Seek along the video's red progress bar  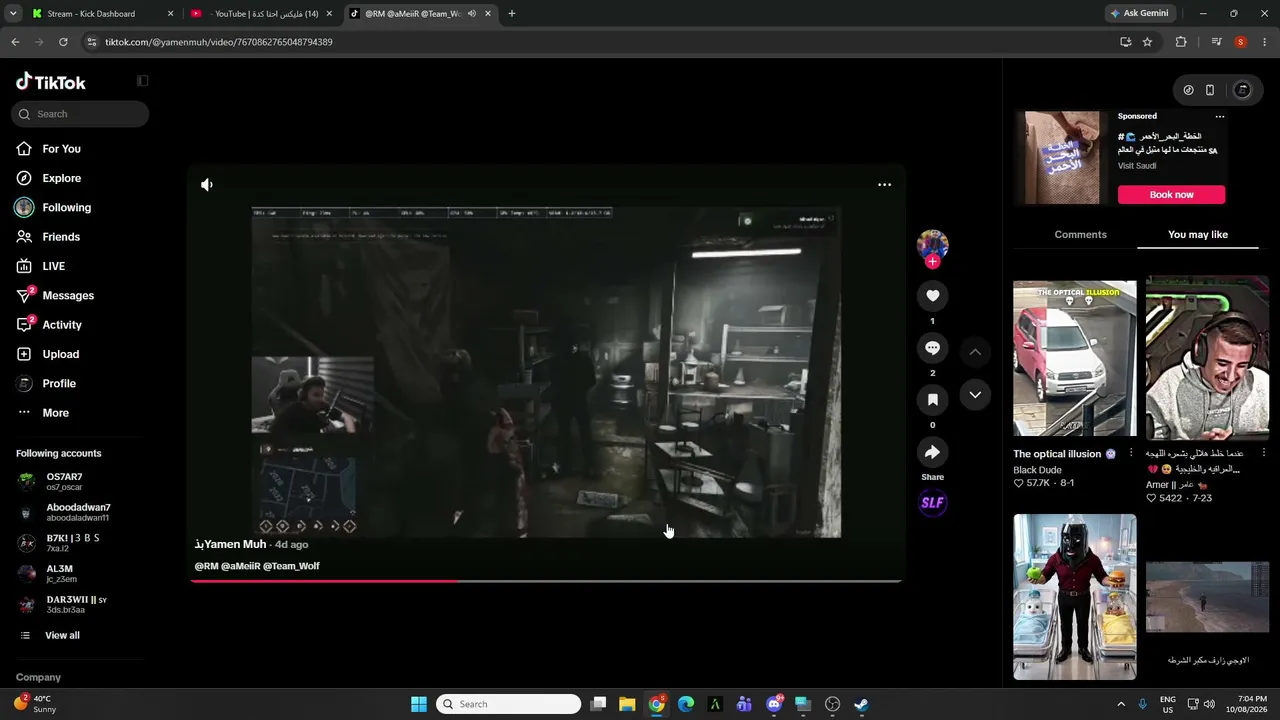pyautogui.click(x=546, y=581)
